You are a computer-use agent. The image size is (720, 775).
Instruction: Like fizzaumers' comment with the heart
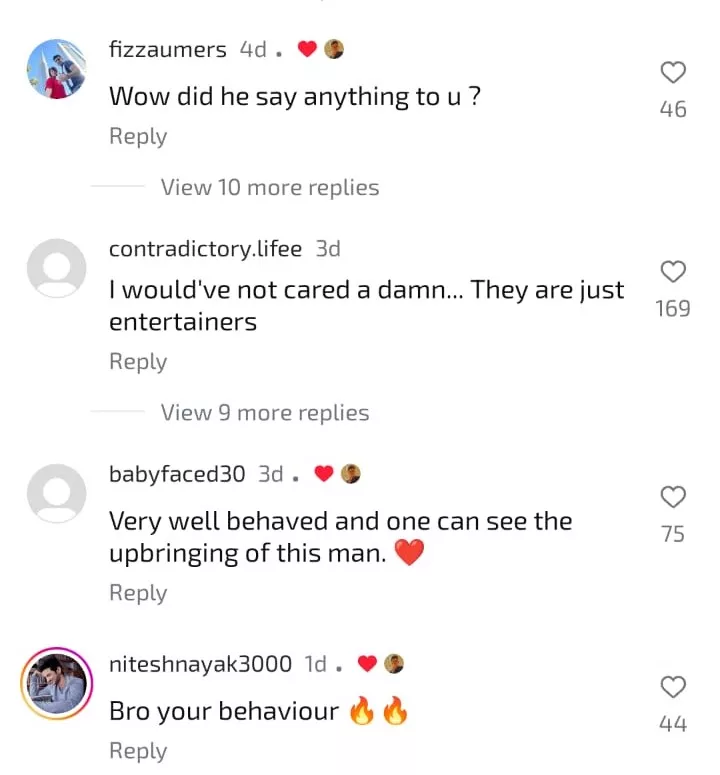click(x=674, y=72)
